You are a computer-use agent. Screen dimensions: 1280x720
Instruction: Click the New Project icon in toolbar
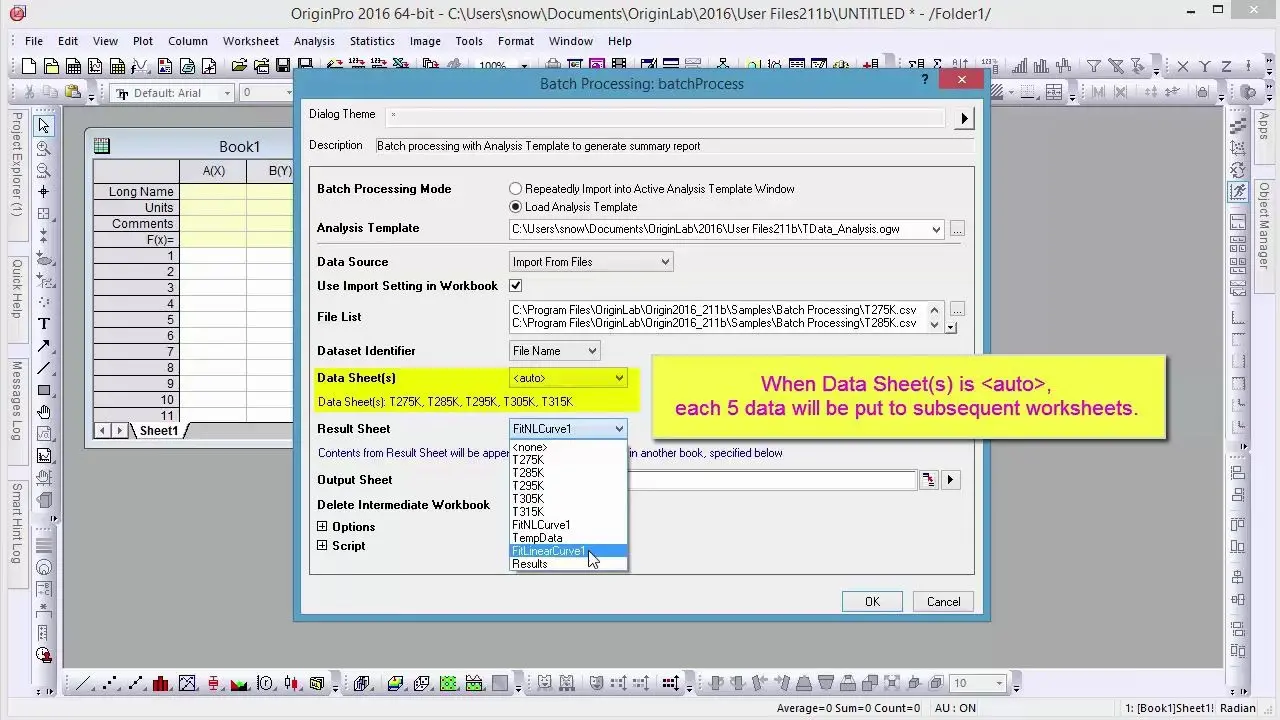(x=28, y=67)
